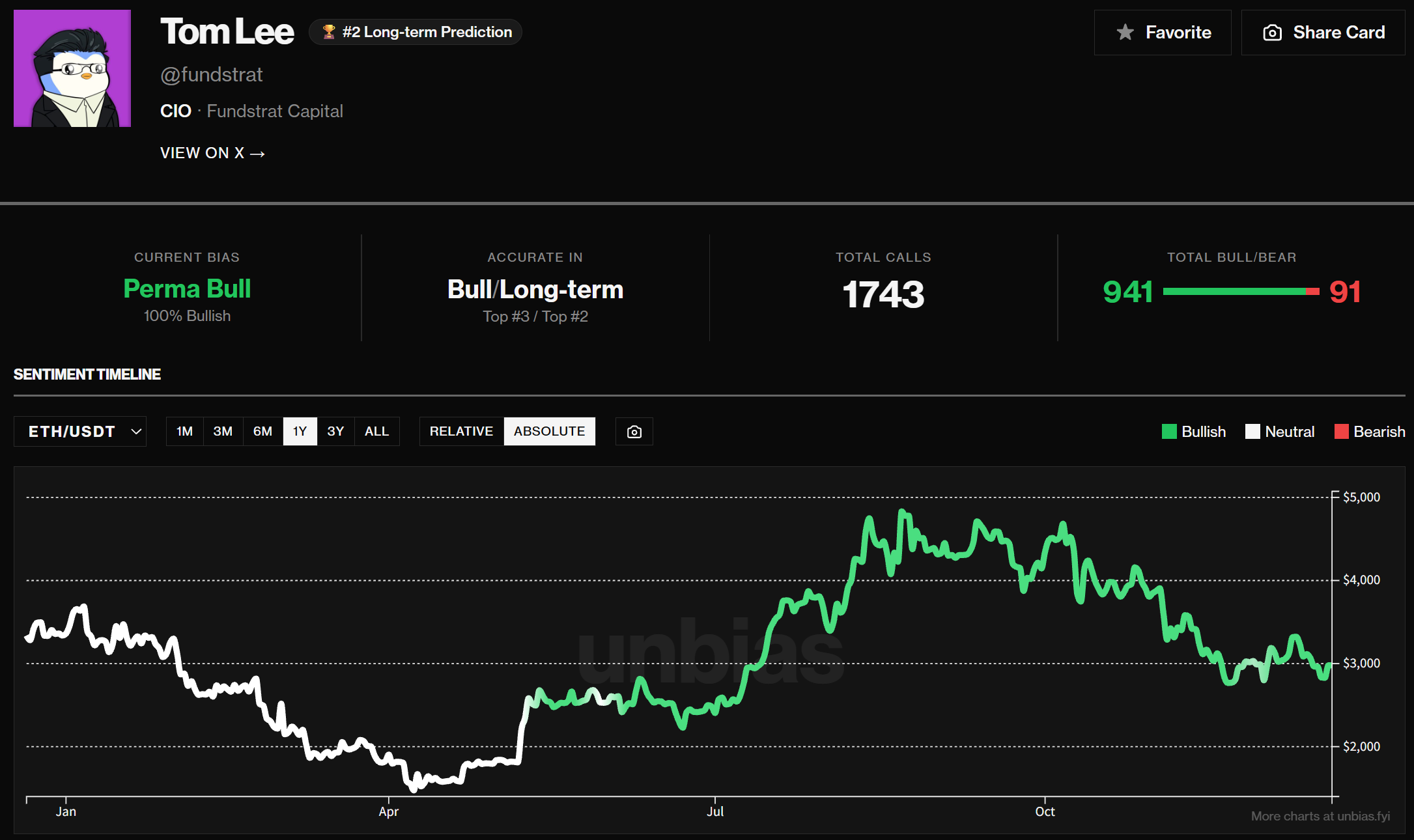
Task: Click the white Neutral legend square
Action: [1252, 432]
